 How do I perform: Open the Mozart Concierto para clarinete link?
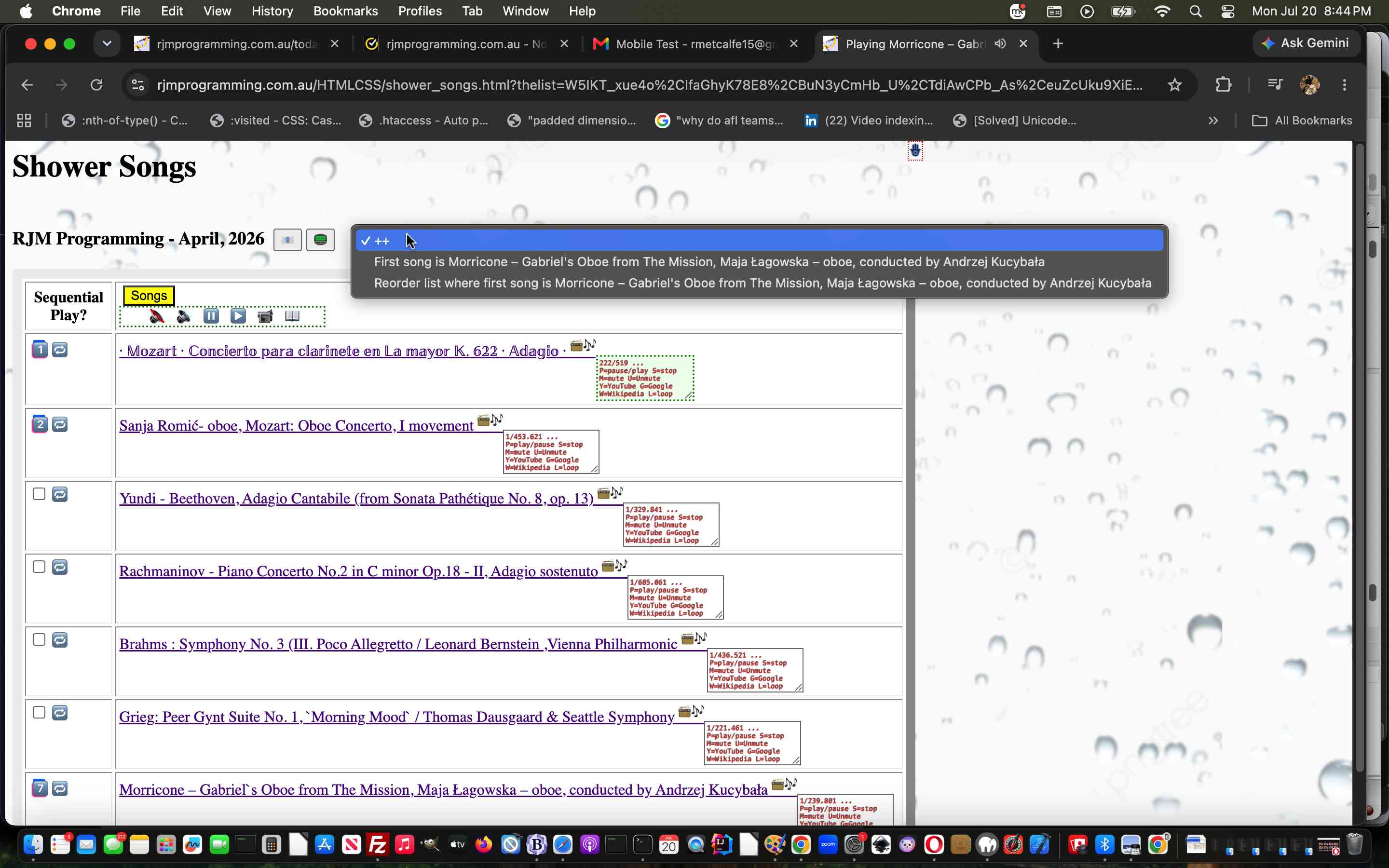(x=343, y=351)
